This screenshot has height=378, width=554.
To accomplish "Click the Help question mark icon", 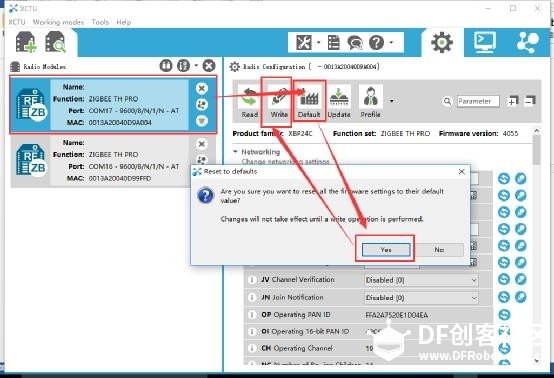I will [x=376, y=43].
